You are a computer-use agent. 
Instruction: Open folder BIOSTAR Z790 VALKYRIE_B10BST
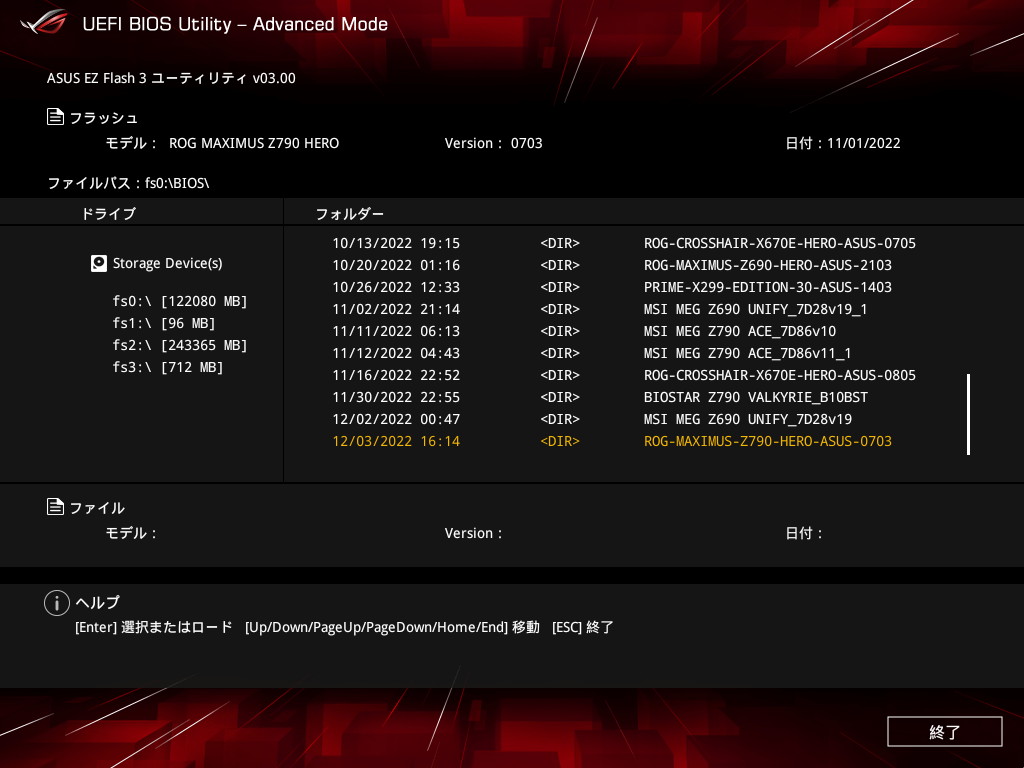(756, 397)
